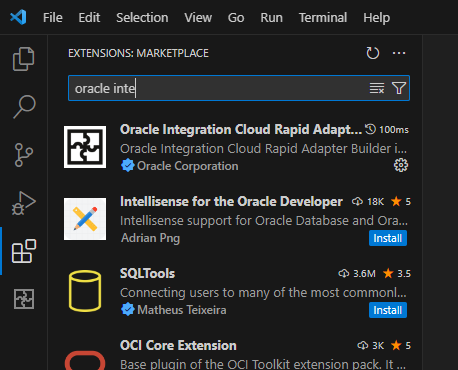Open manage gear for Oracle Integration Cloud extension
The image size is (458, 370).
(x=401, y=165)
